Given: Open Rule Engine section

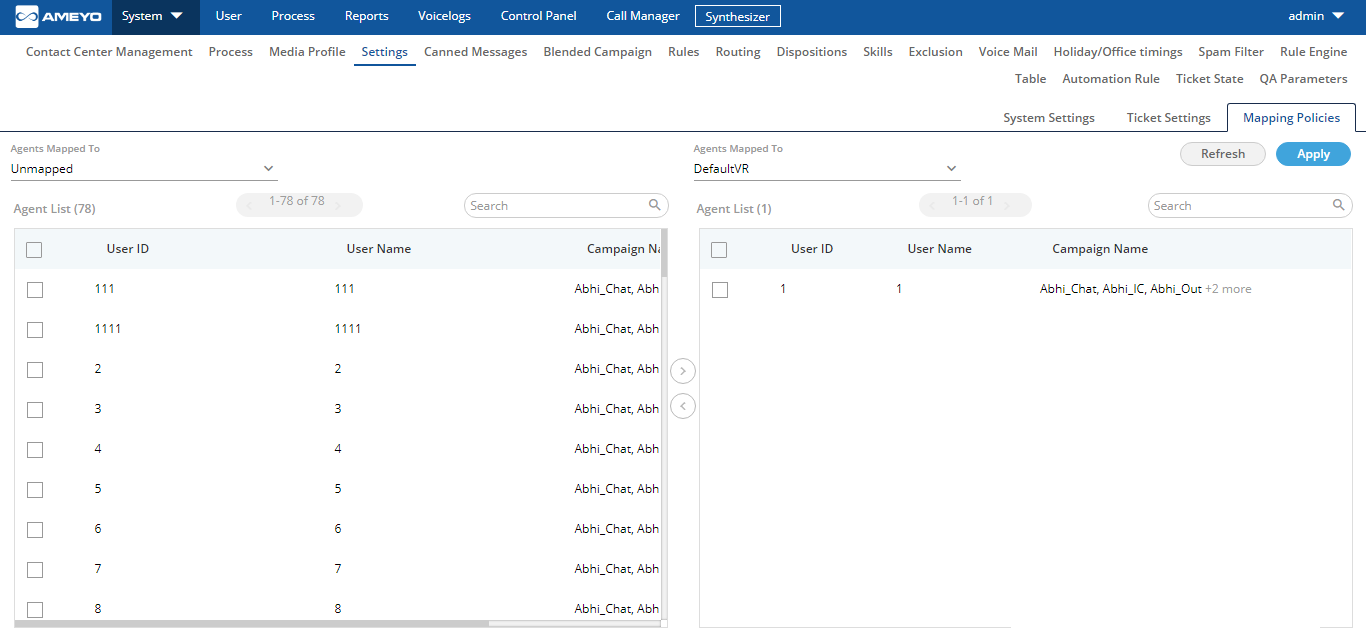Looking at the screenshot, I should (1314, 52).
